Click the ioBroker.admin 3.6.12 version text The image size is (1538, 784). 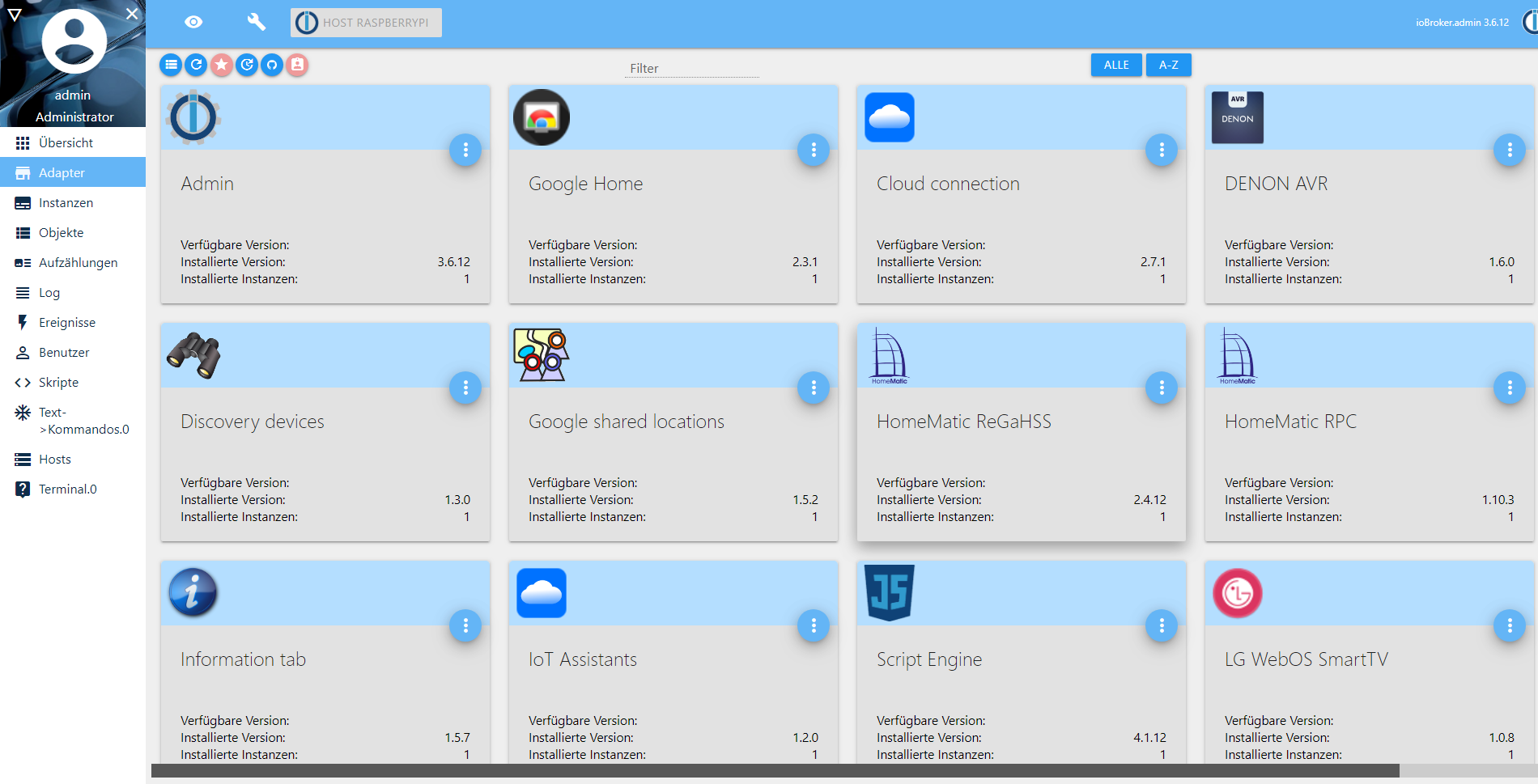[1462, 23]
